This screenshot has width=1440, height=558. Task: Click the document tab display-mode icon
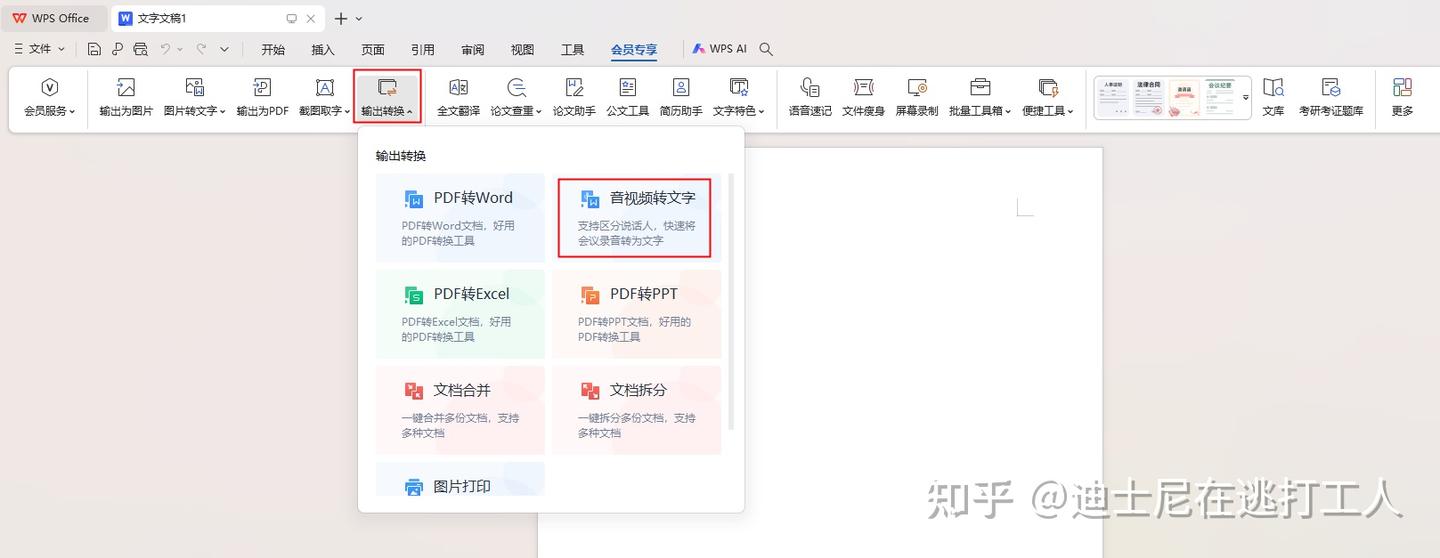coord(291,18)
